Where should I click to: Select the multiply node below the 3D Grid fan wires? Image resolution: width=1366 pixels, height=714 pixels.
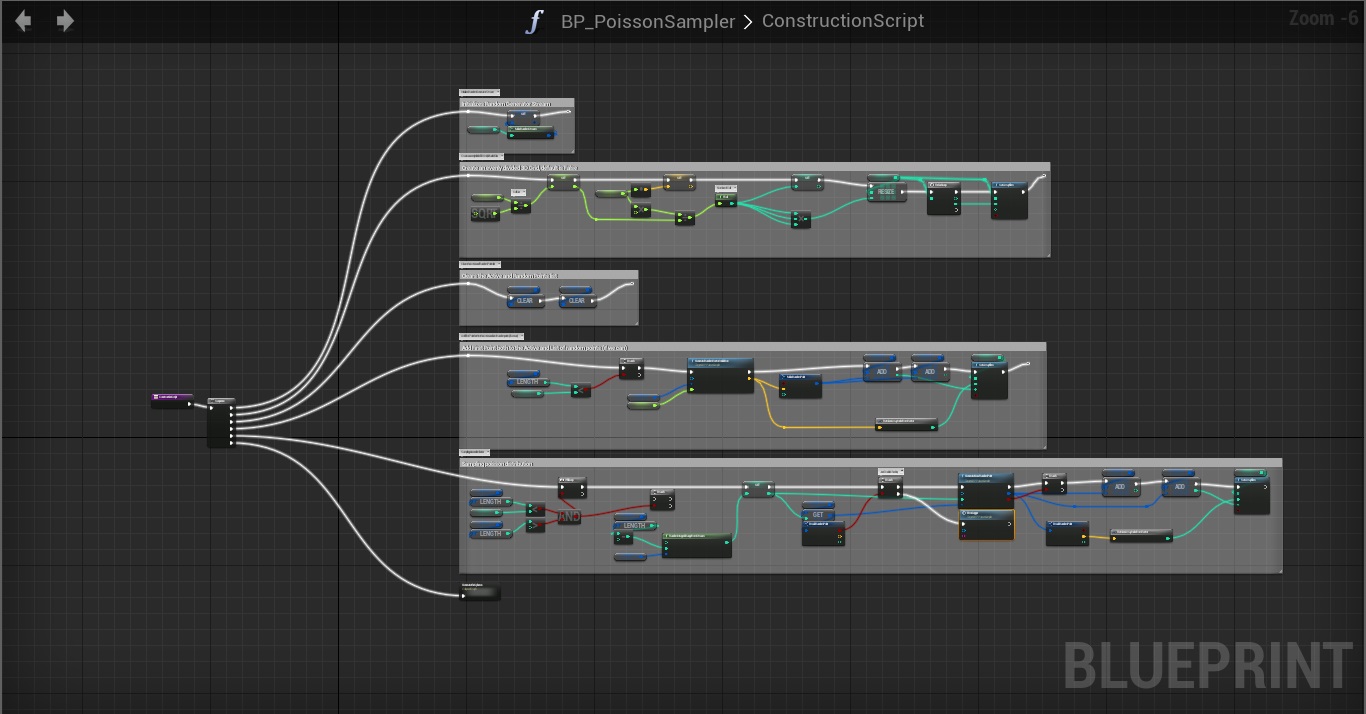800,219
